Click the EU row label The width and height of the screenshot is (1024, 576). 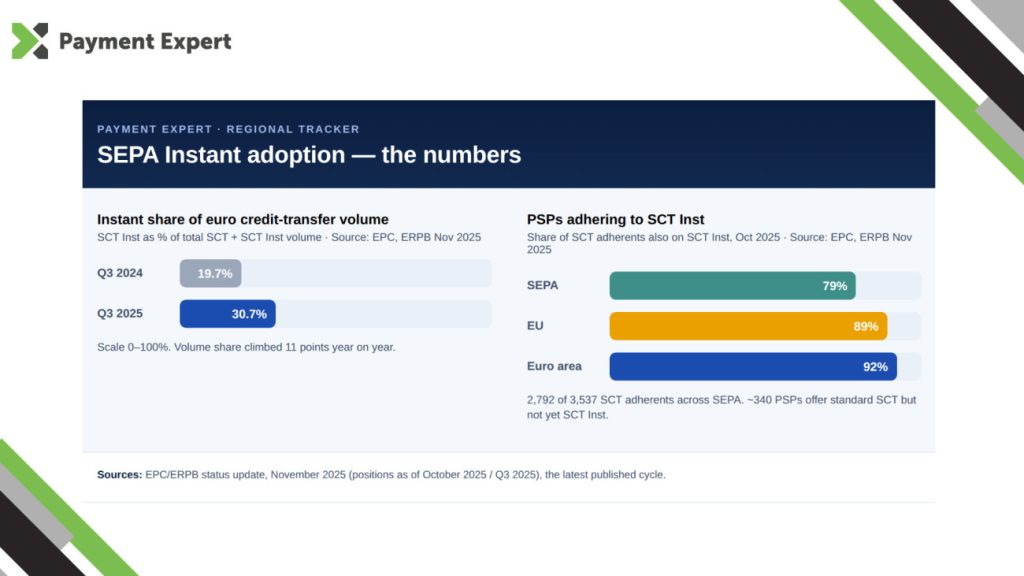[535, 326]
